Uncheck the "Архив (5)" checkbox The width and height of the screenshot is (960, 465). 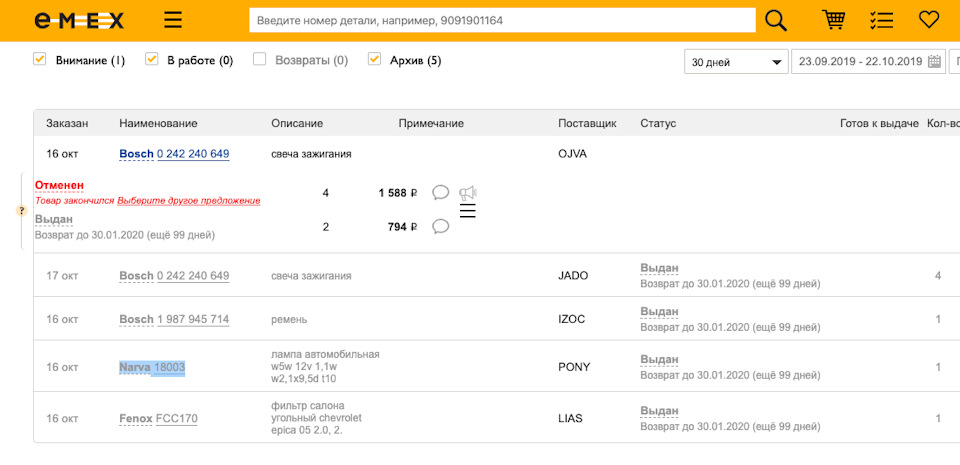click(375, 60)
